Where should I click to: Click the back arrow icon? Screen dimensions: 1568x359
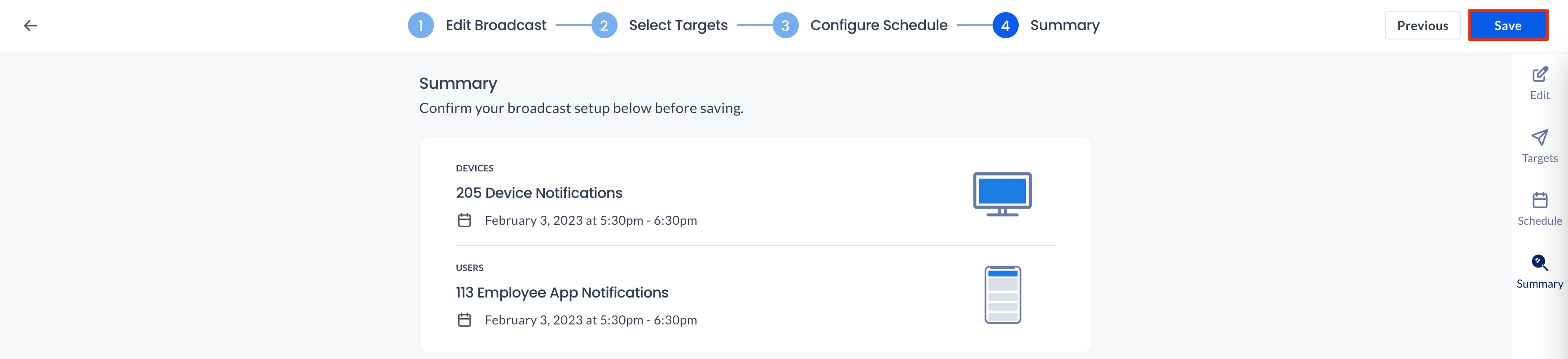pyautogui.click(x=31, y=26)
